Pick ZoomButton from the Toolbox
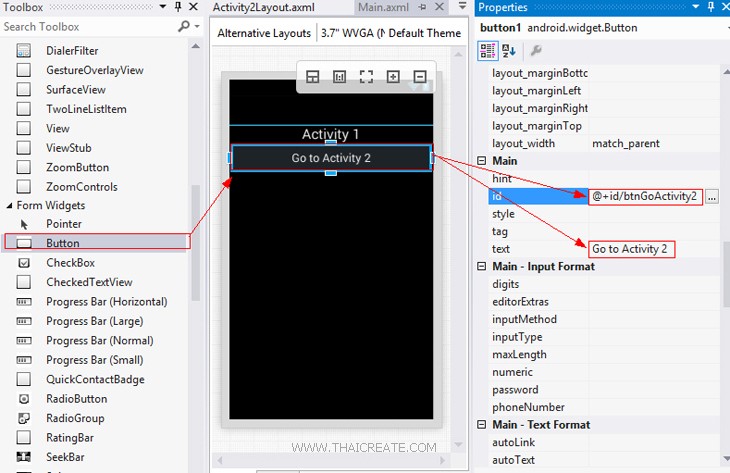730x473 pixels. [x=77, y=168]
